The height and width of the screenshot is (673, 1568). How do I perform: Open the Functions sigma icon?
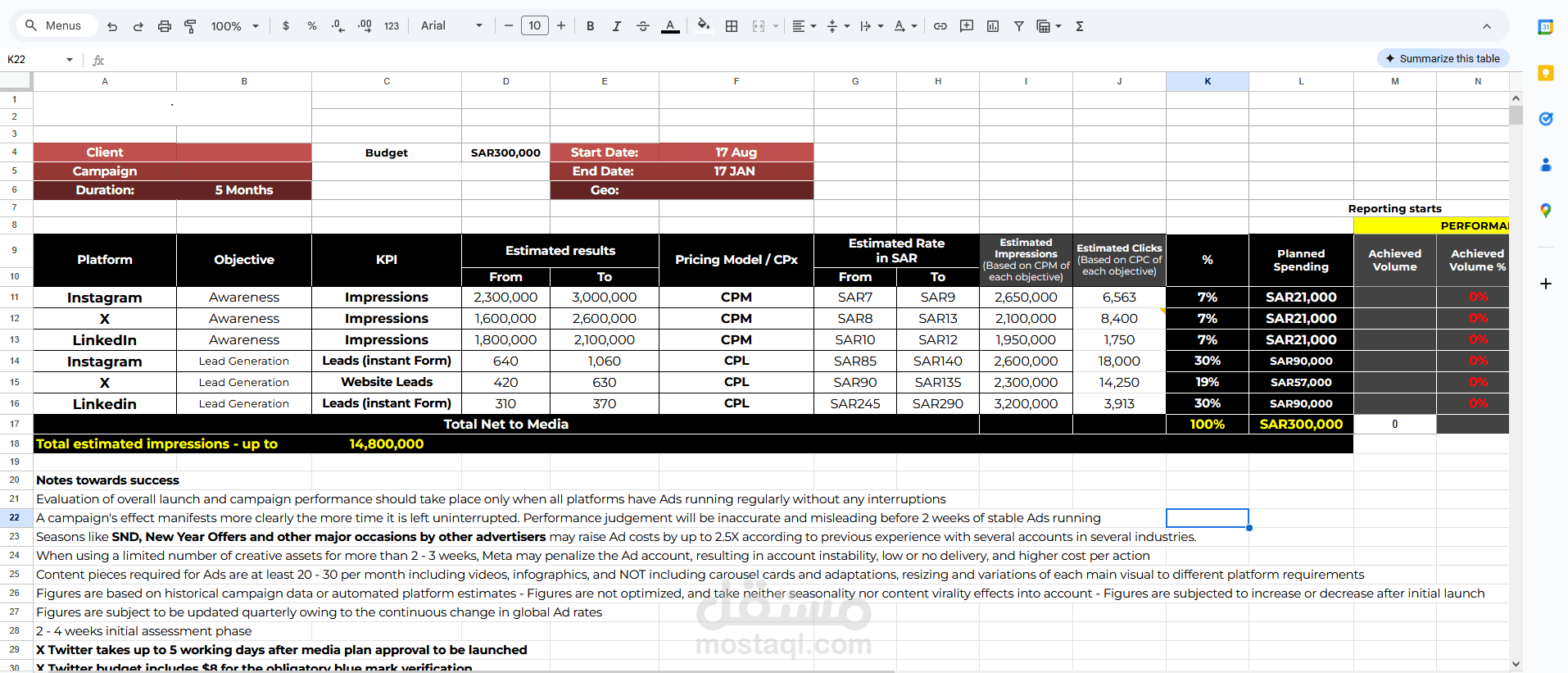[1080, 26]
